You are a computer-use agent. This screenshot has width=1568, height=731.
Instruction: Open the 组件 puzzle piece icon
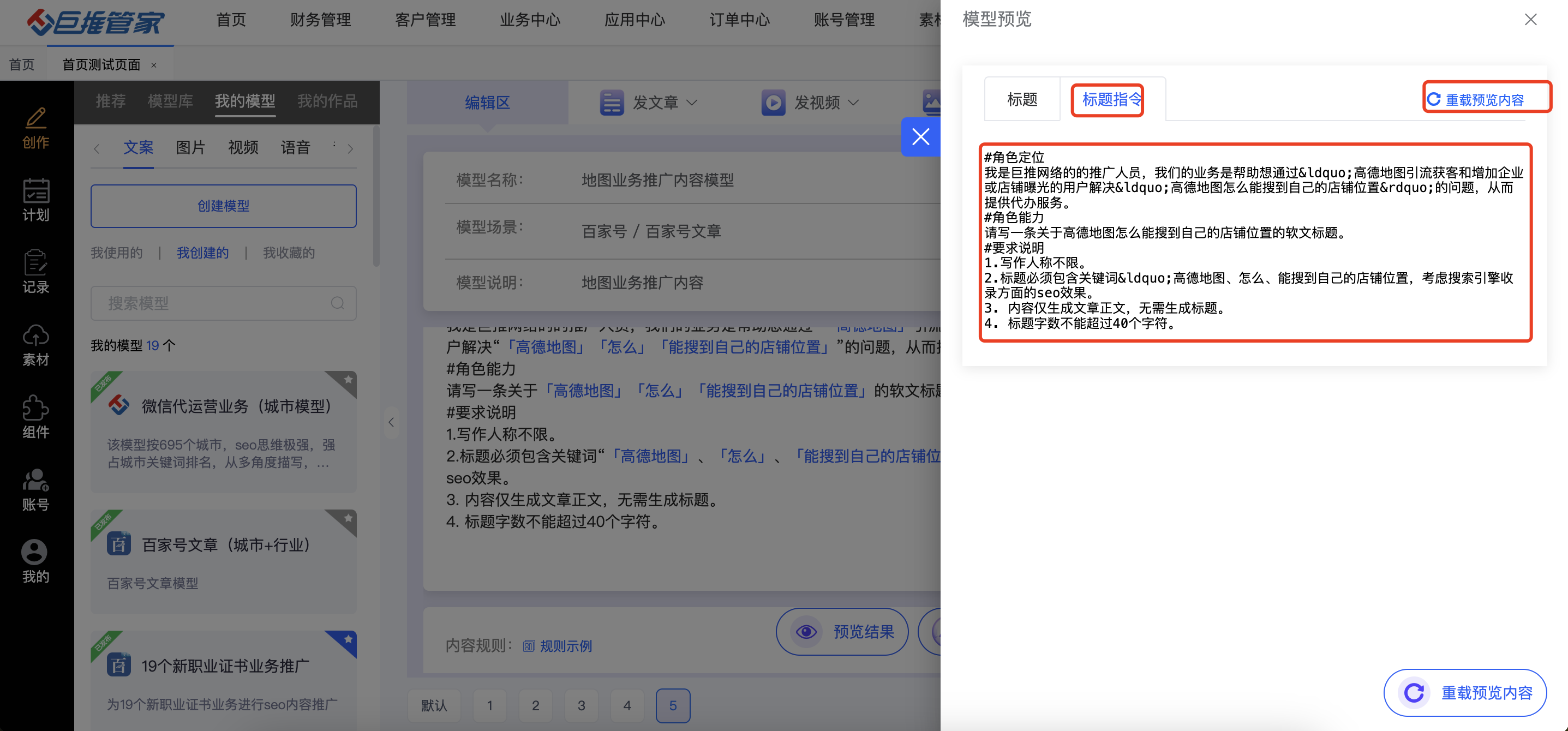pyautogui.click(x=35, y=408)
